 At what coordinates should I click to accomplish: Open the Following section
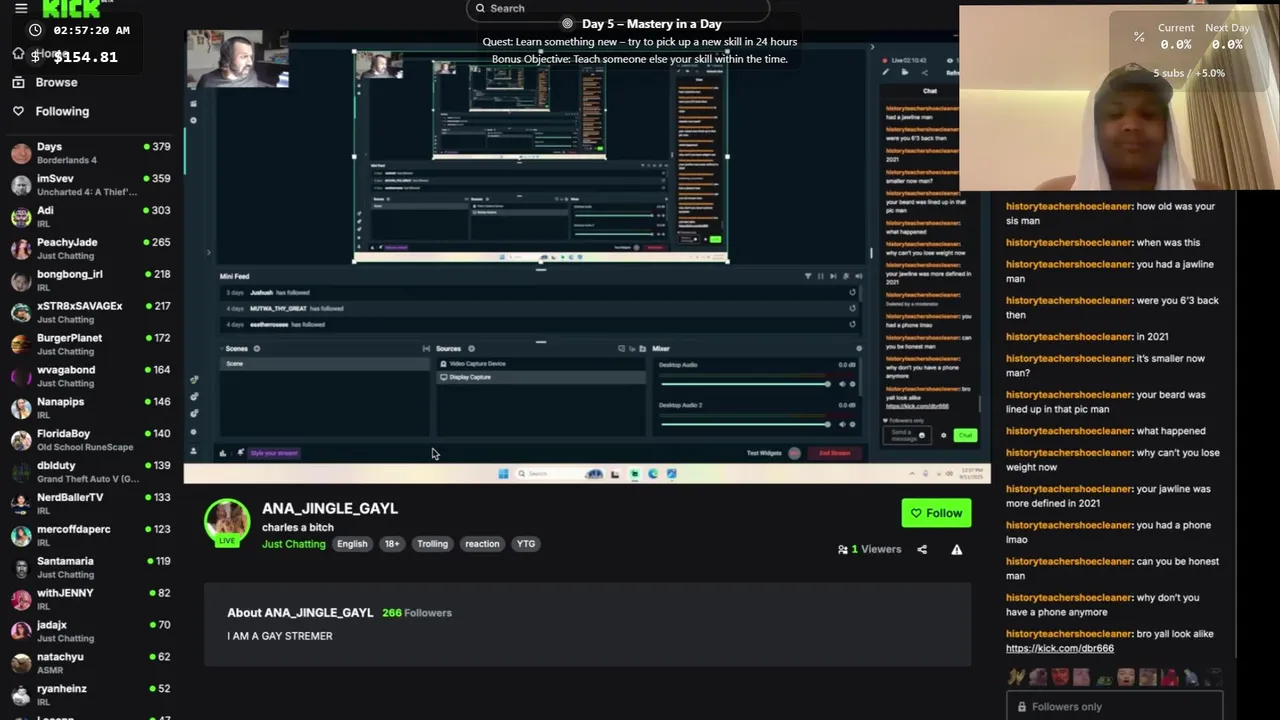tap(62, 111)
